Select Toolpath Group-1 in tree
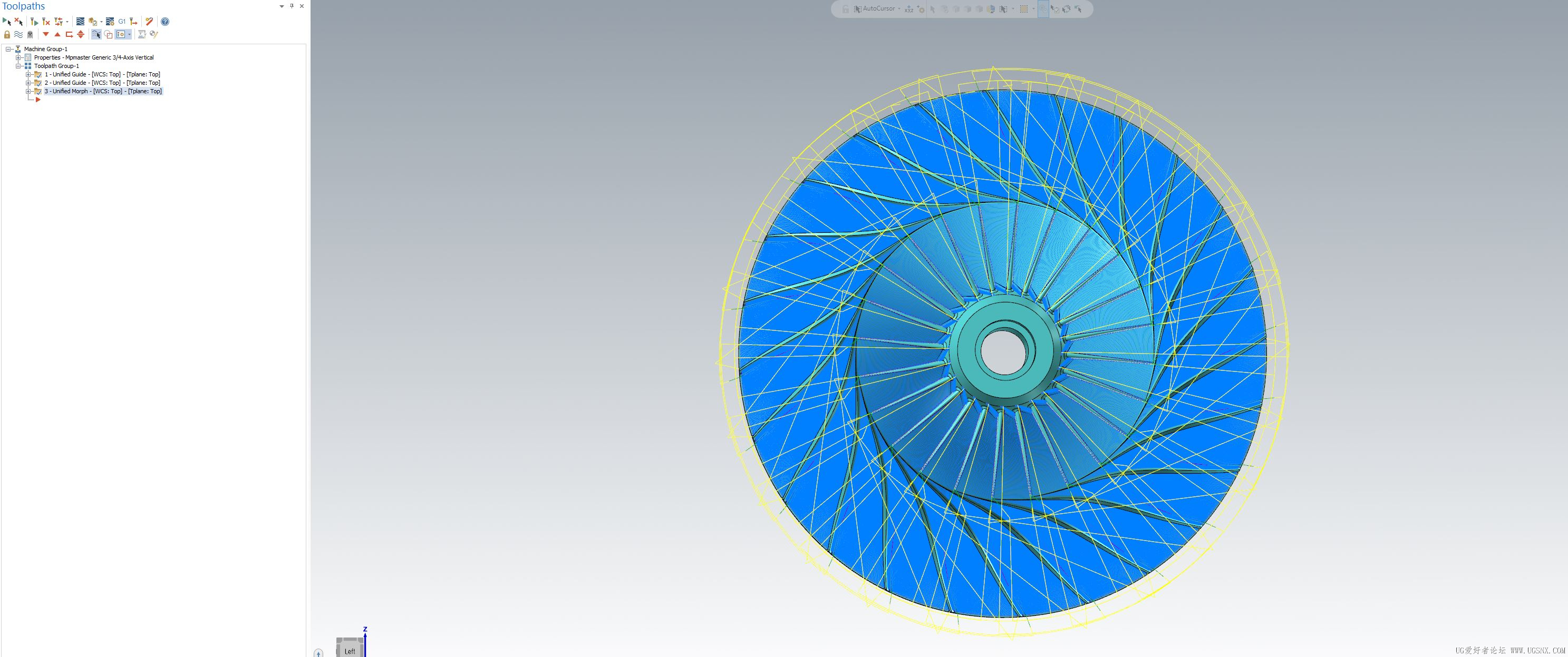1568x657 pixels. (56, 66)
